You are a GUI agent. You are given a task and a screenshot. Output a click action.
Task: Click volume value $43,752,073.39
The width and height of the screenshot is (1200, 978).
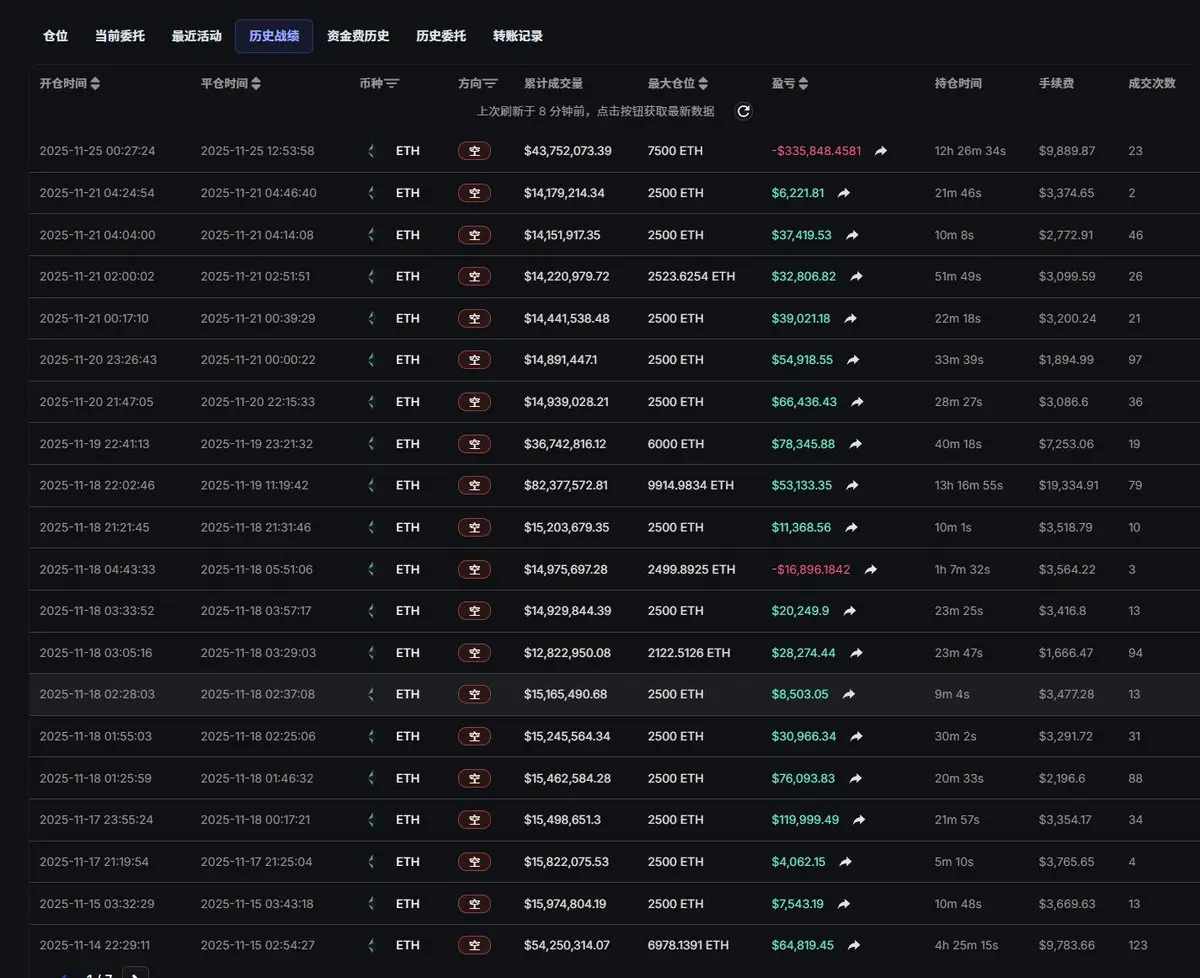click(568, 151)
